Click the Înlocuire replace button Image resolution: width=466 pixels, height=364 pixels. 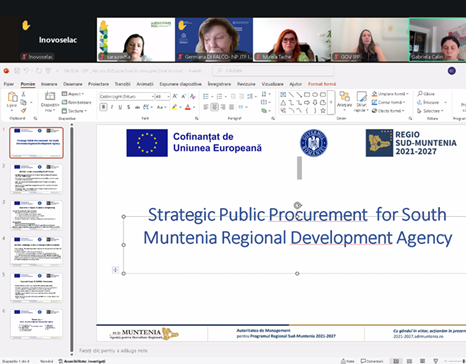[x=428, y=102]
